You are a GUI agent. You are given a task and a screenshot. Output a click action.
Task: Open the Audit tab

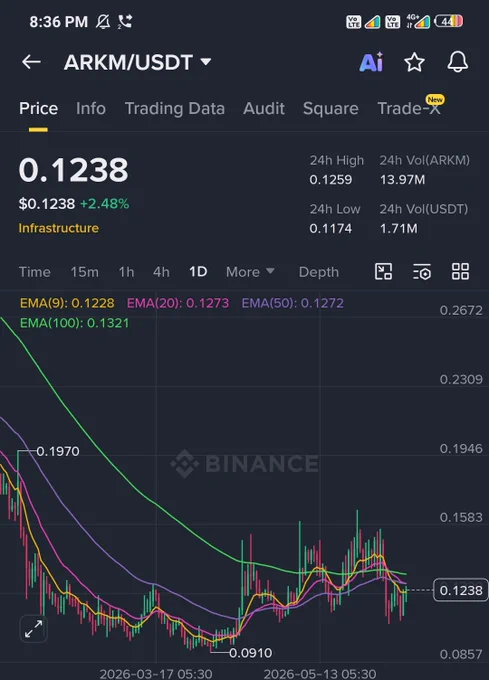(x=264, y=108)
